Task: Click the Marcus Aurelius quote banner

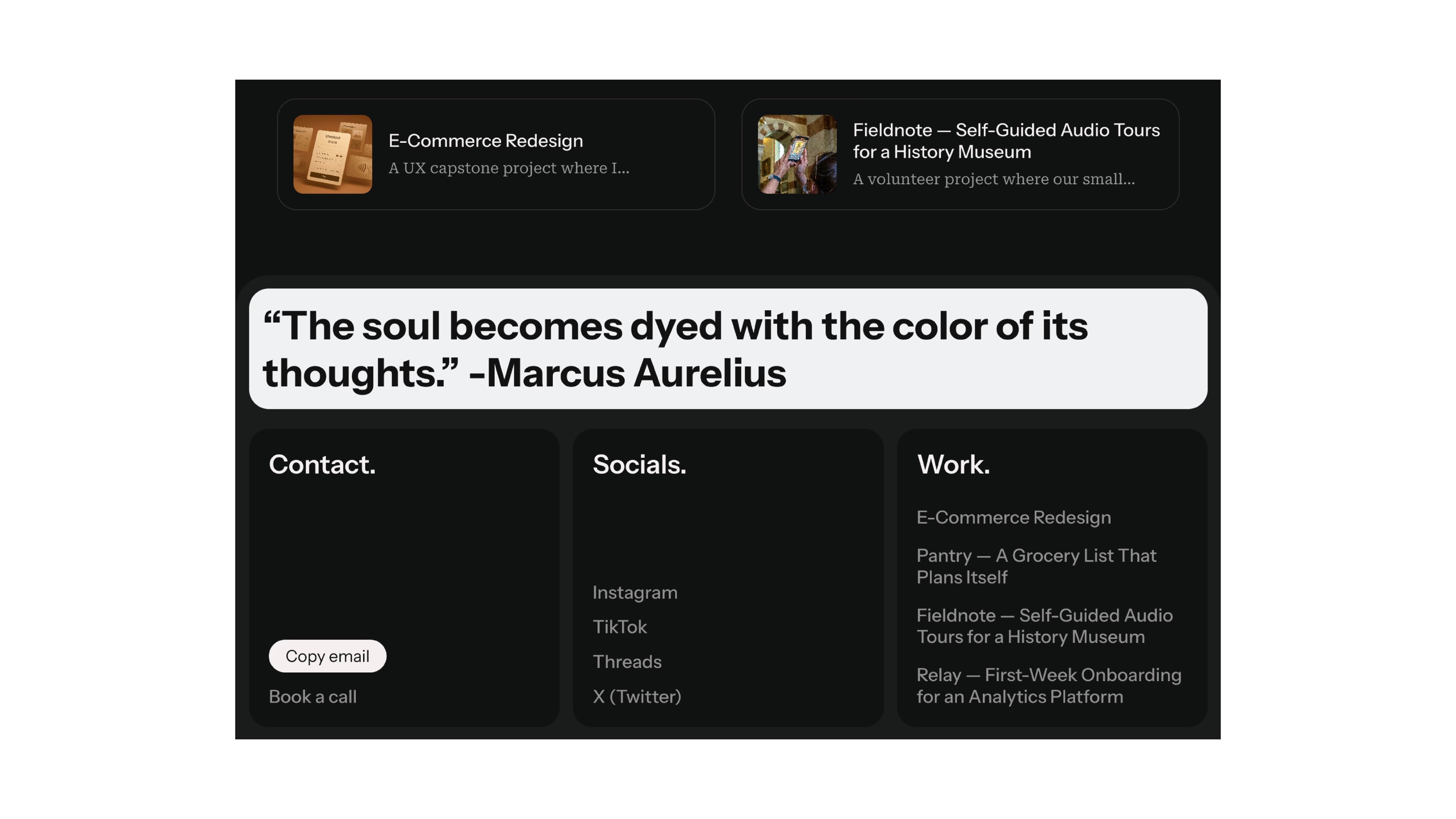Action: click(728, 349)
